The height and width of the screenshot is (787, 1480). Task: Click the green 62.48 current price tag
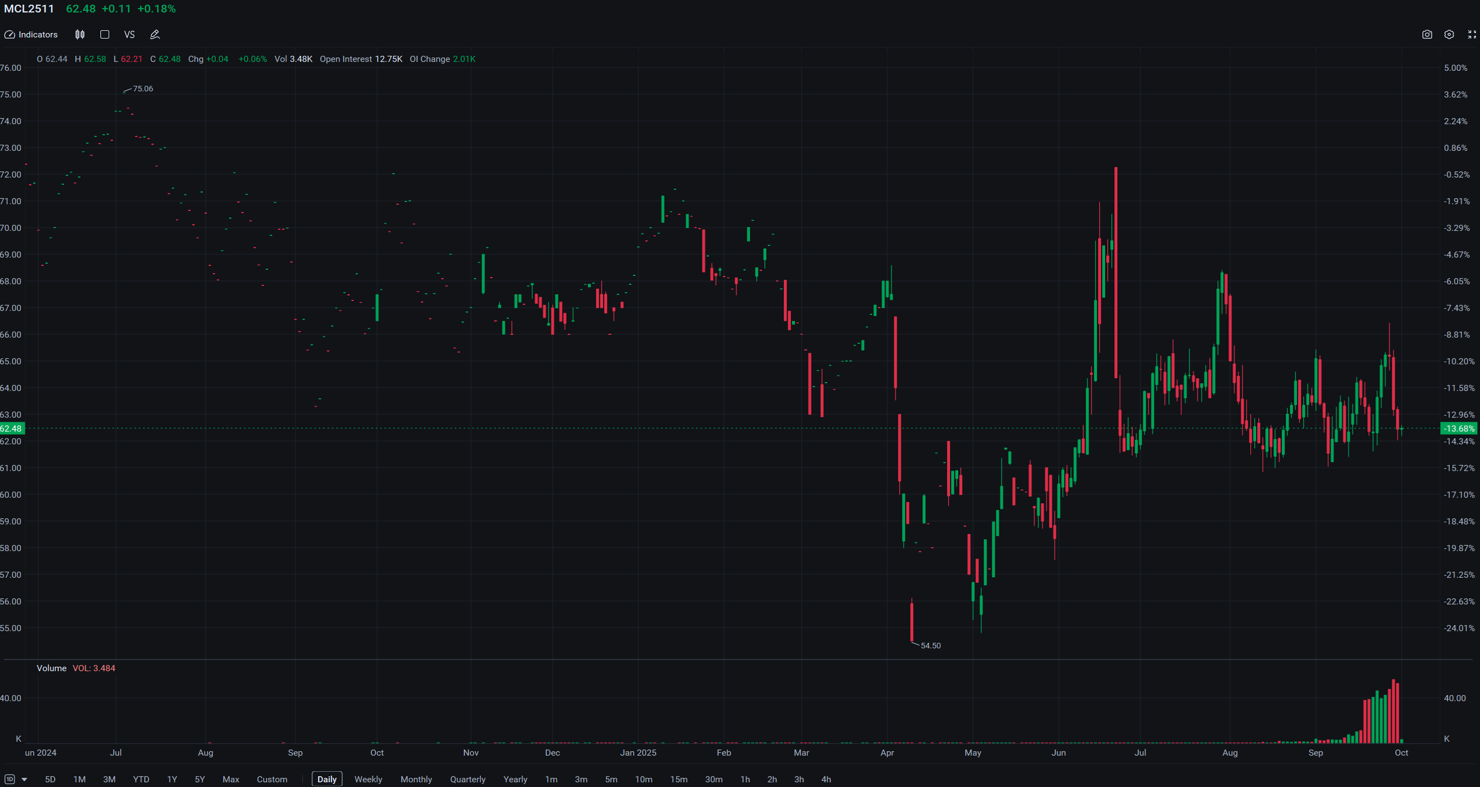coord(11,428)
